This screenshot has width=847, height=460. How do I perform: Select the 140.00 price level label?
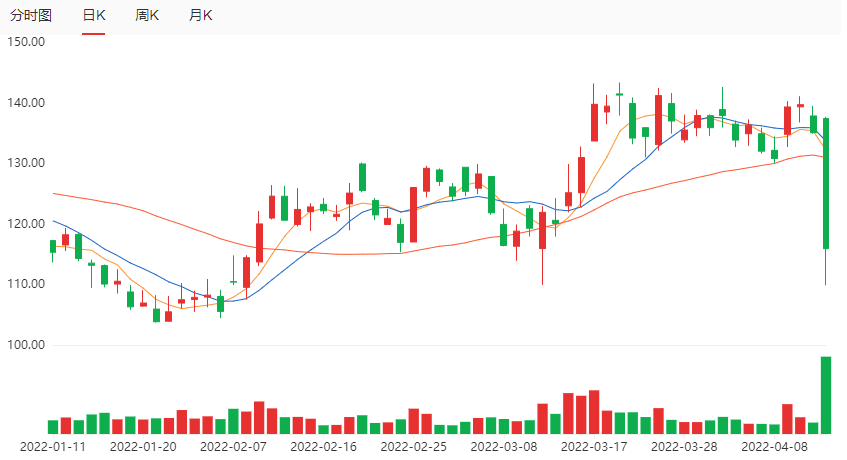click(27, 103)
